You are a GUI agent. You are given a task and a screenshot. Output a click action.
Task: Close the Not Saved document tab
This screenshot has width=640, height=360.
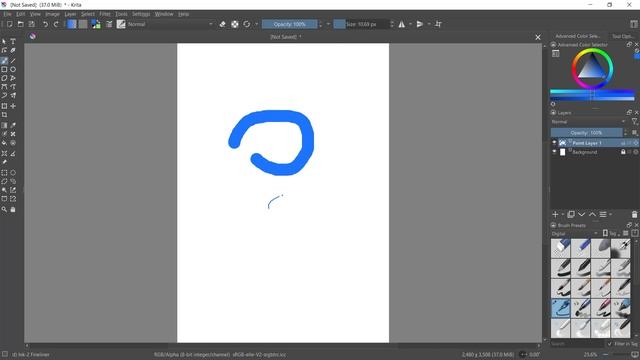[538, 37]
